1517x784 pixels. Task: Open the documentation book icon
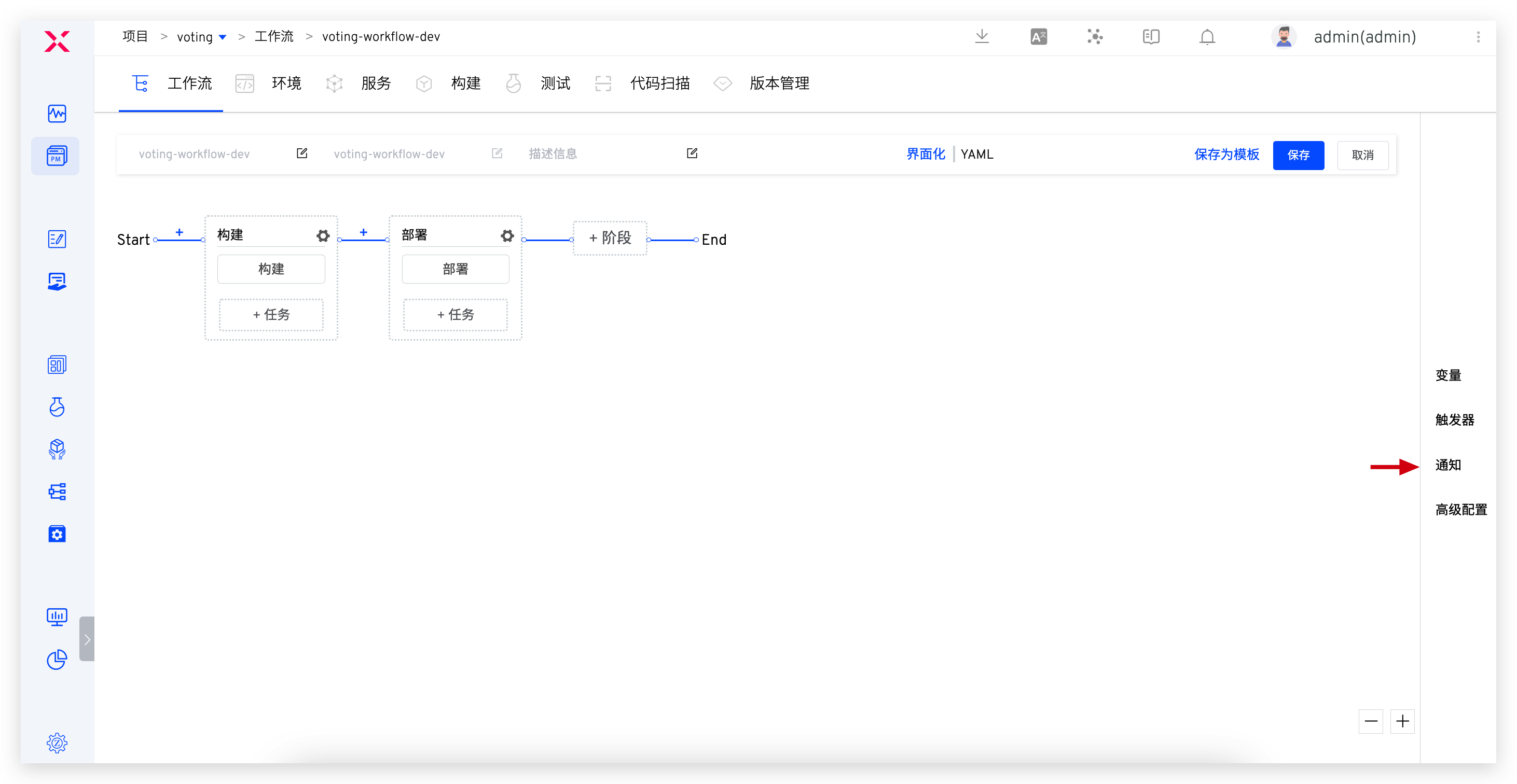[1151, 37]
